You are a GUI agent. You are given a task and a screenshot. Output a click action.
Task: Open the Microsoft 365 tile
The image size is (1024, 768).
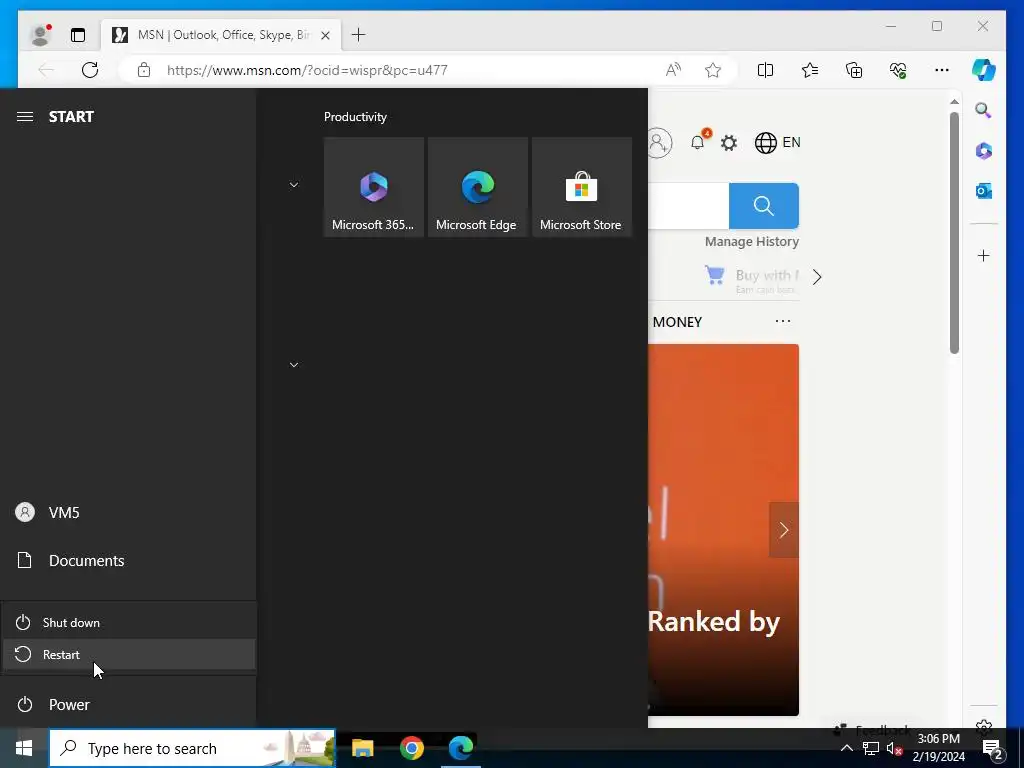coord(374,187)
